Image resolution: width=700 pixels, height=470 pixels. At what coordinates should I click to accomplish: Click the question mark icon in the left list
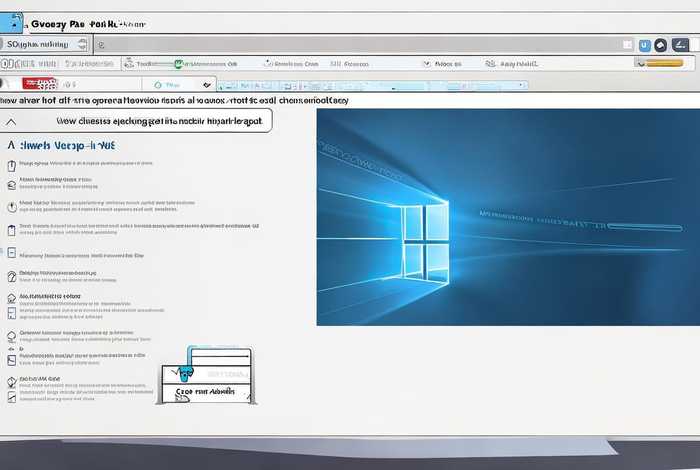click(x=12, y=277)
